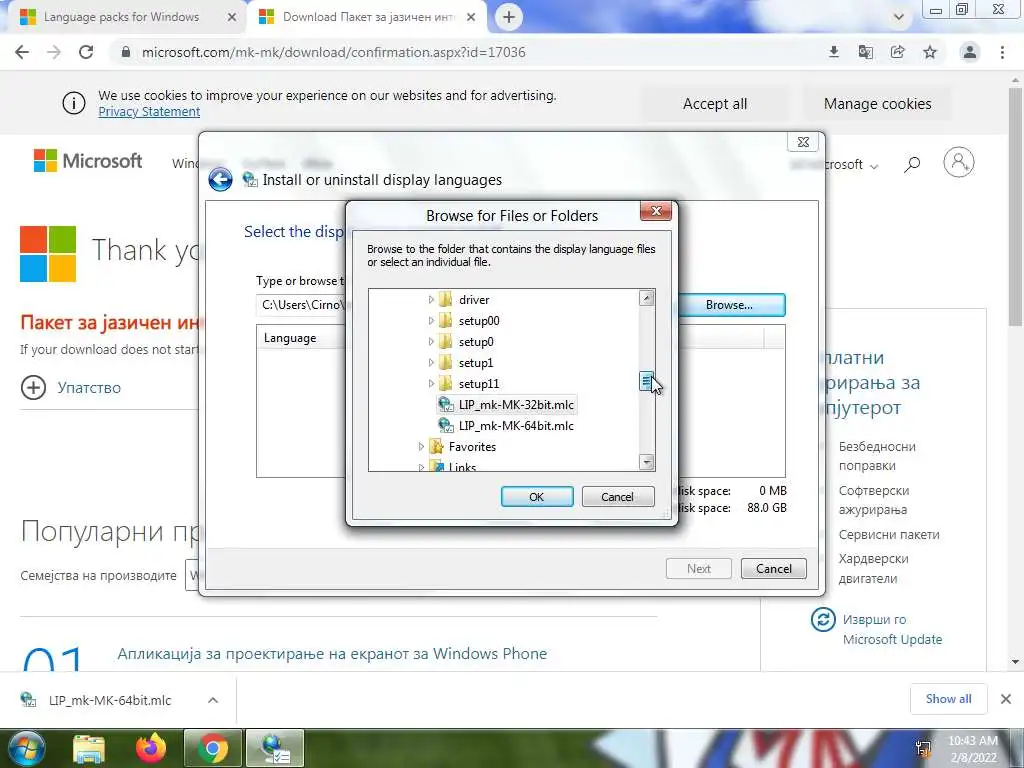This screenshot has width=1024, height=768.
Task: Click the Microsoft sign-in account icon
Action: click(x=959, y=162)
